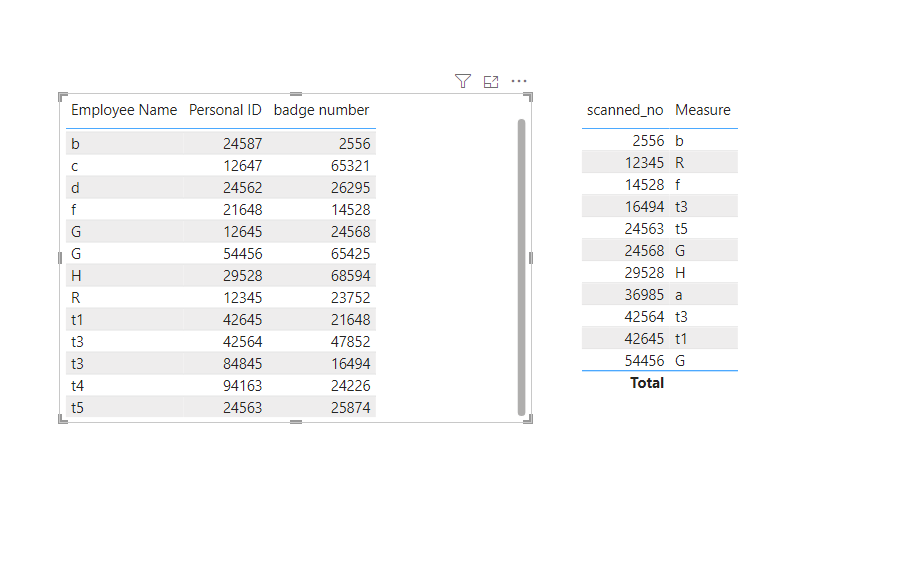This screenshot has width=904, height=567.
Task: Select badge number cell 68594
Action: coord(351,276)
